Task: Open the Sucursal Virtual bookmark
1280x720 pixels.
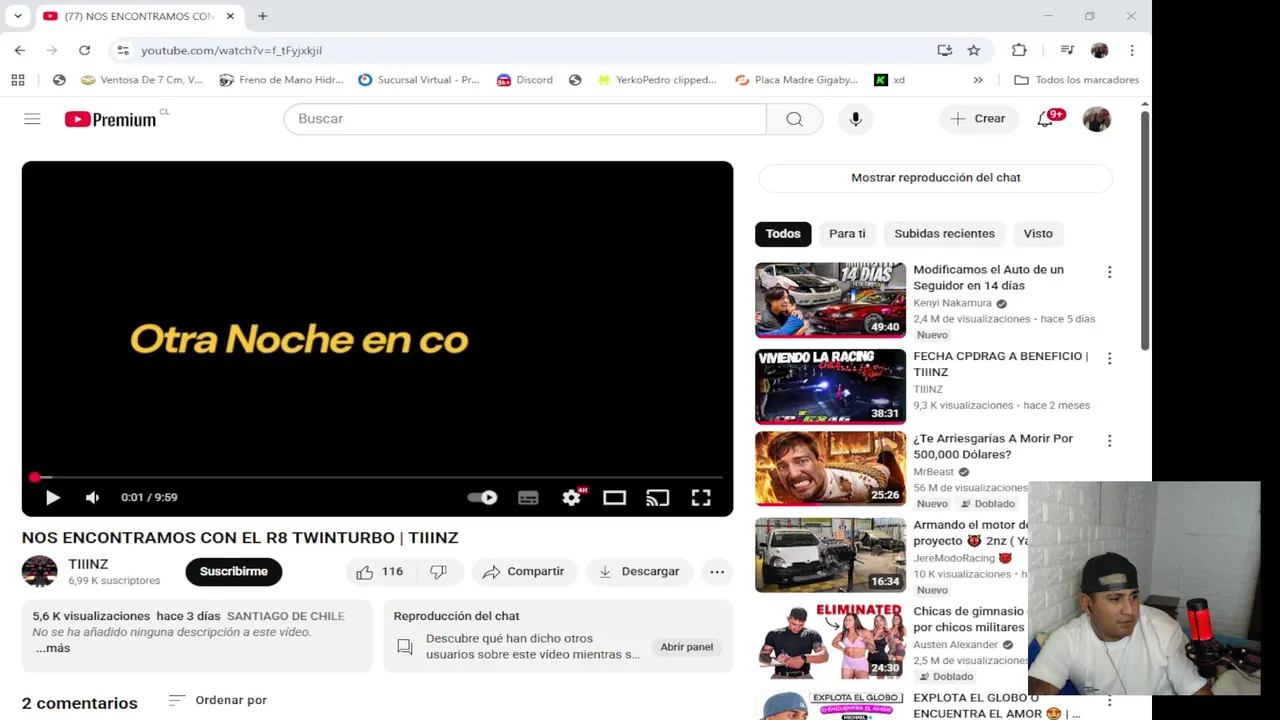Action: pyautogui.click(x=419, y=80)
